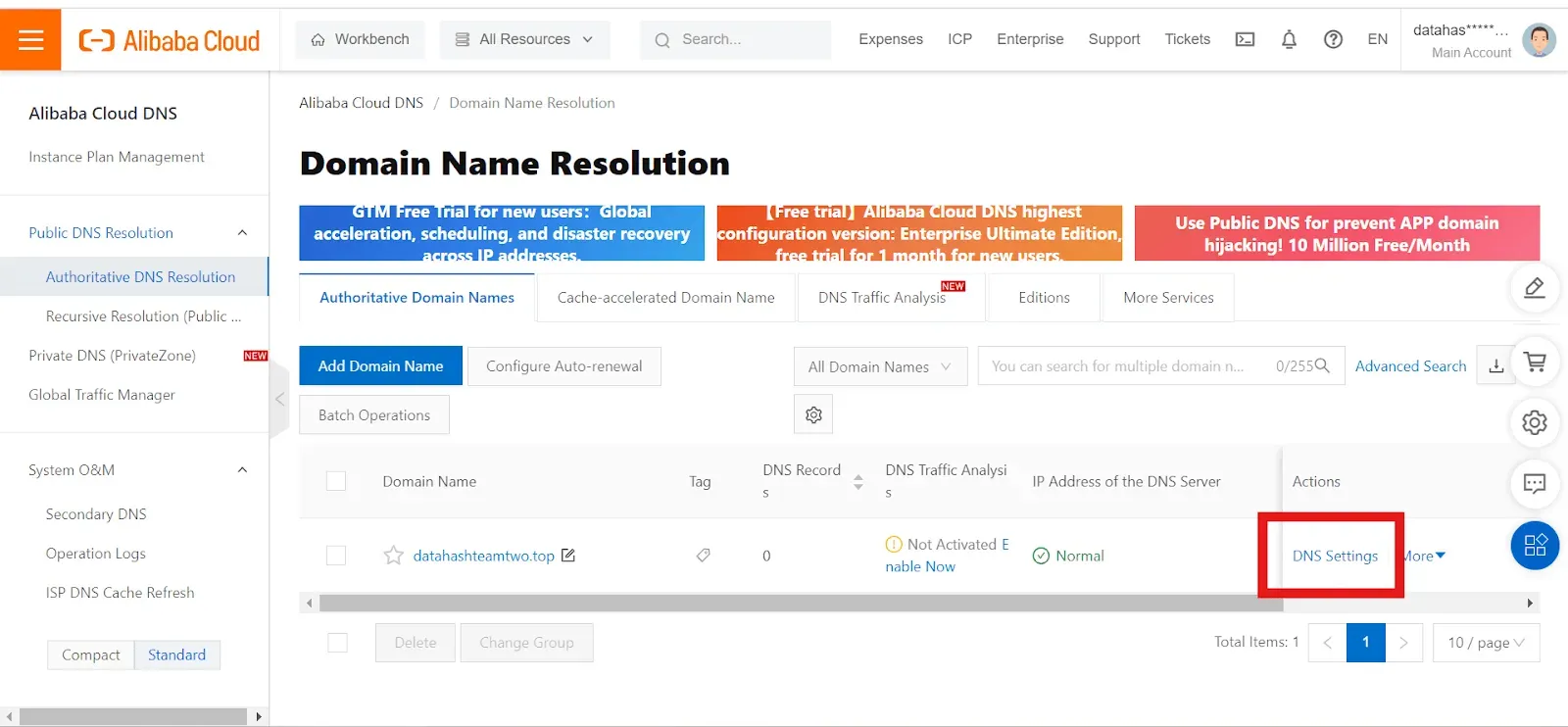Tick the bottom bulk selection checkbox
Image resolution: width=1568 pixels, height=727 pixels.
338,643
